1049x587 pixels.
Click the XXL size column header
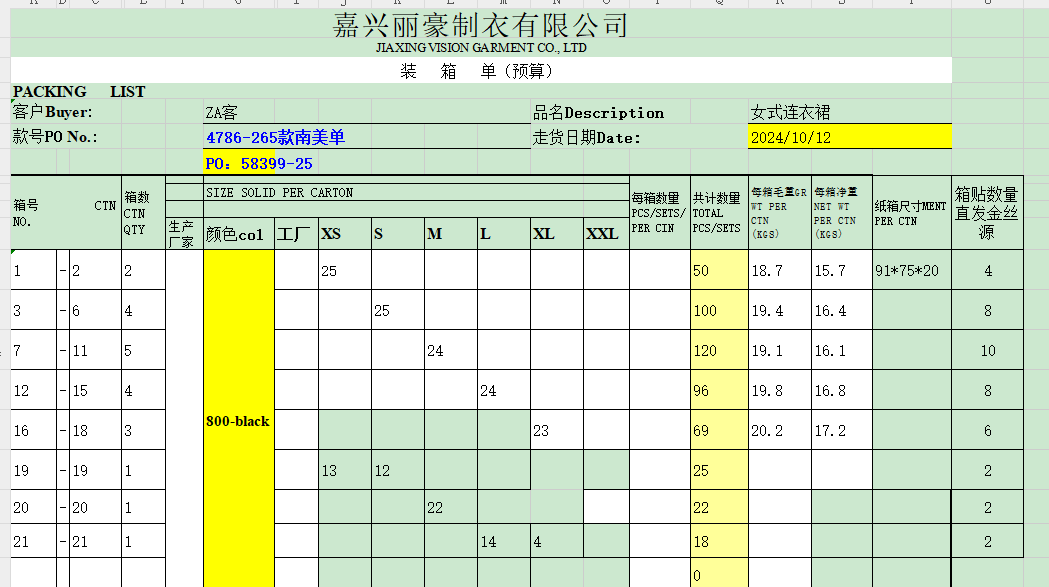tap(602, 234)
